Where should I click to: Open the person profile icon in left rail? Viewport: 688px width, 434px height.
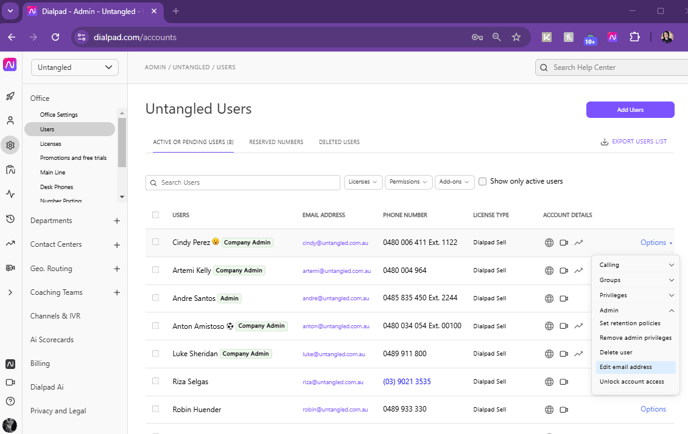(10, 120)
